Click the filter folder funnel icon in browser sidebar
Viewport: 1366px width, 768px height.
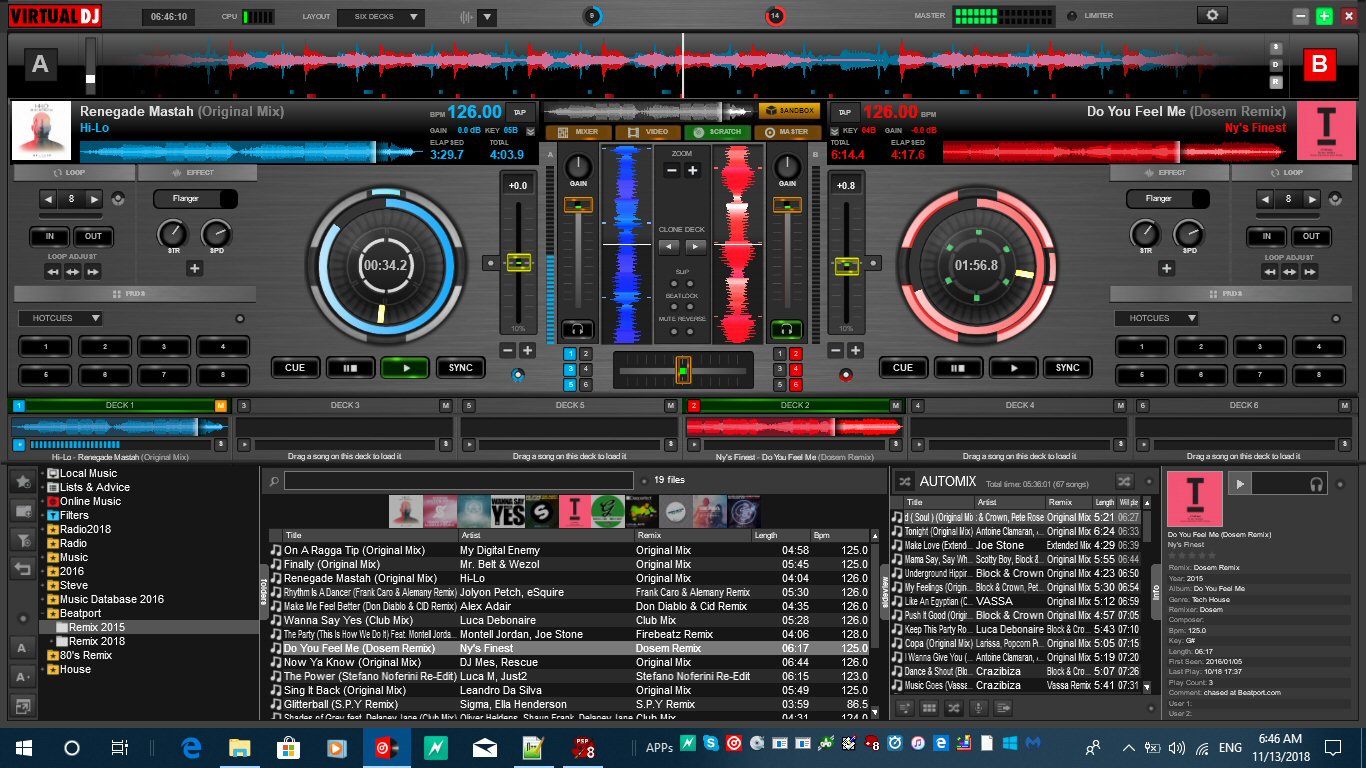(22, 539)
